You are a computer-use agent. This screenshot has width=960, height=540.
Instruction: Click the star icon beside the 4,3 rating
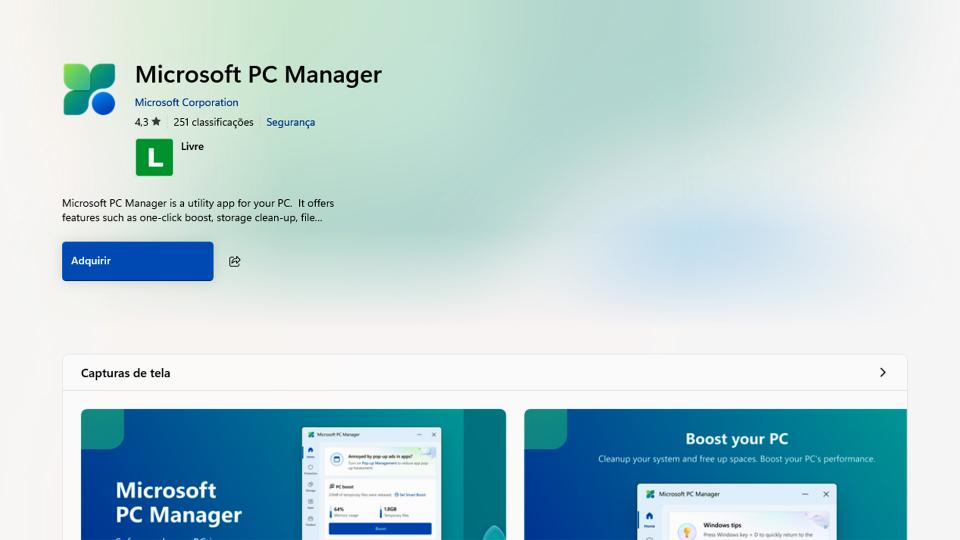tap(155, 122)
